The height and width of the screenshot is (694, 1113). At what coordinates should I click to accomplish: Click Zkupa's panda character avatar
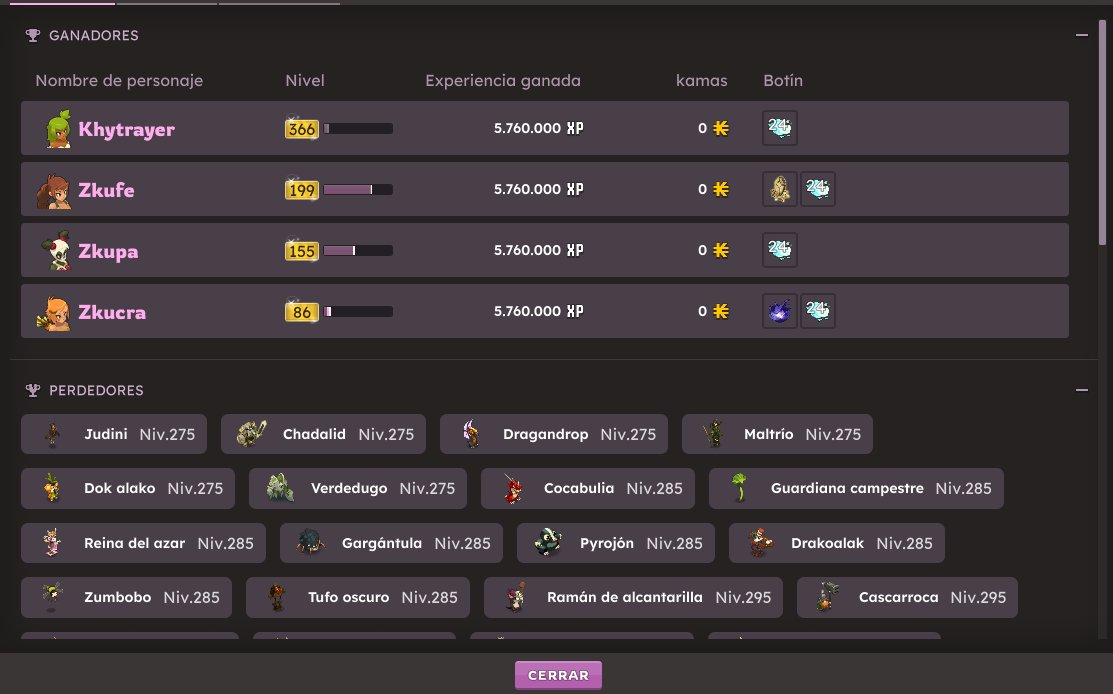tap(57, 250)
